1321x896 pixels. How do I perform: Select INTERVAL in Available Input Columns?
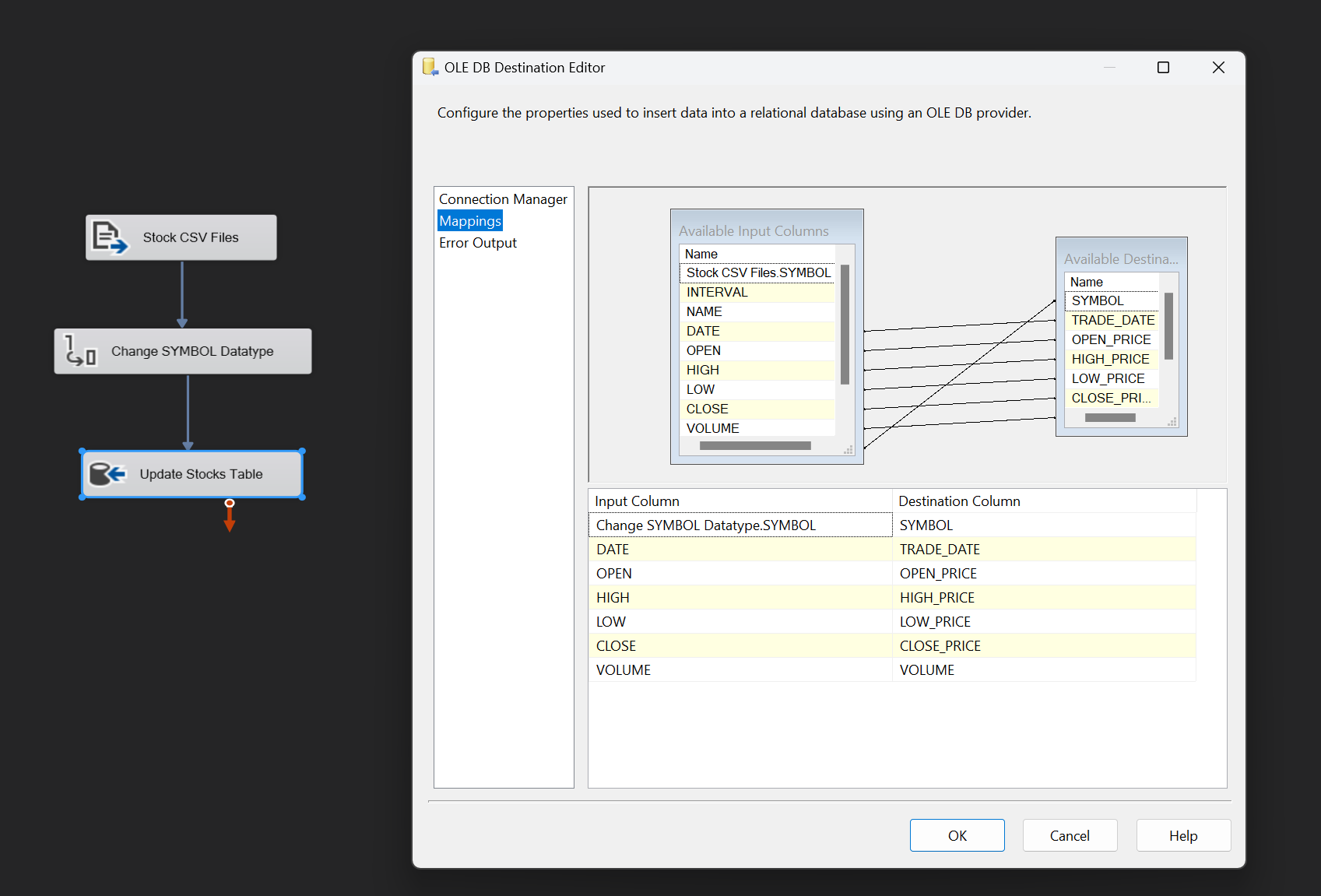(717, 293)
